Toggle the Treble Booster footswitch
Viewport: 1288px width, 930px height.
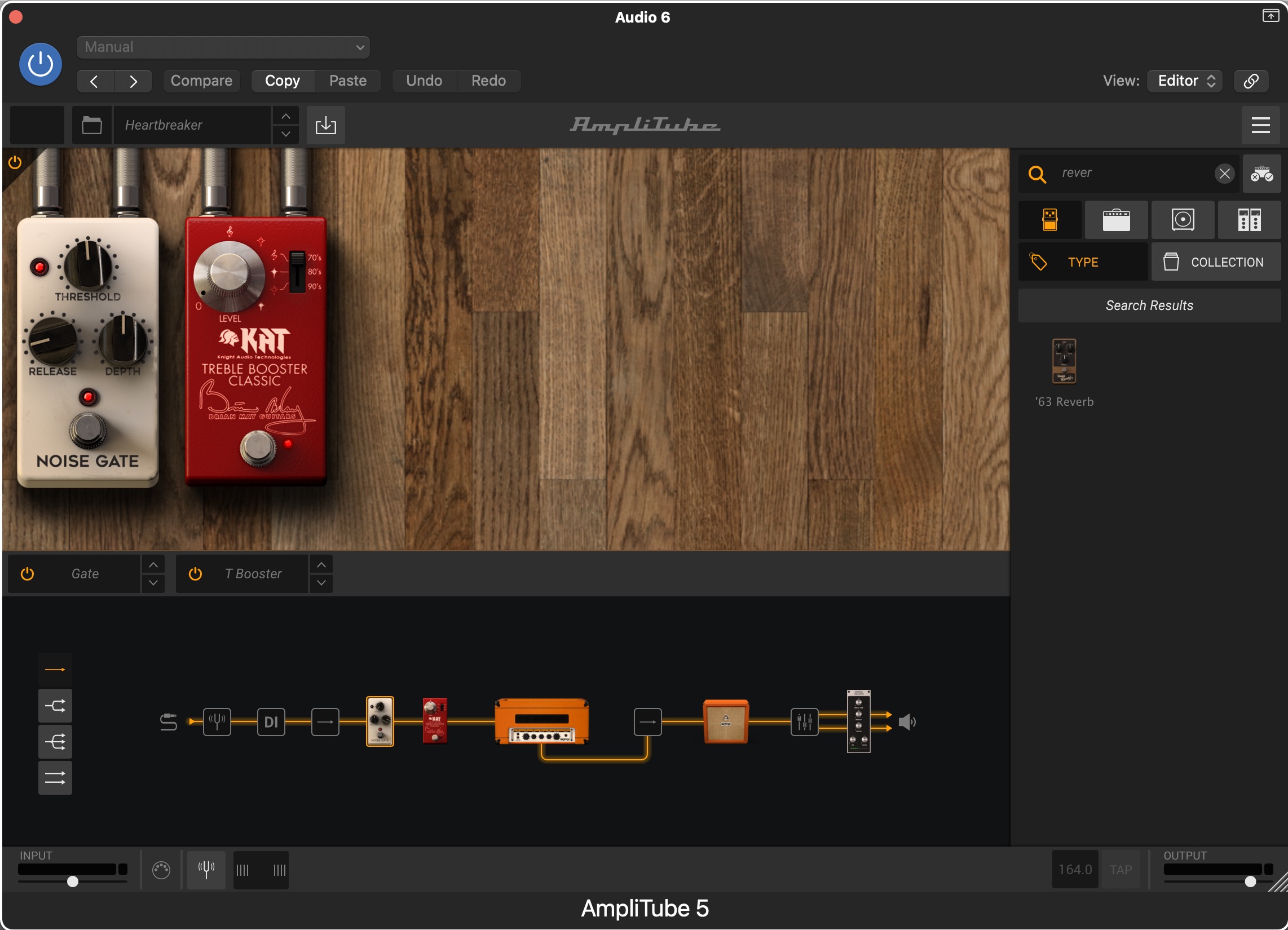click(x=258, y=448)
